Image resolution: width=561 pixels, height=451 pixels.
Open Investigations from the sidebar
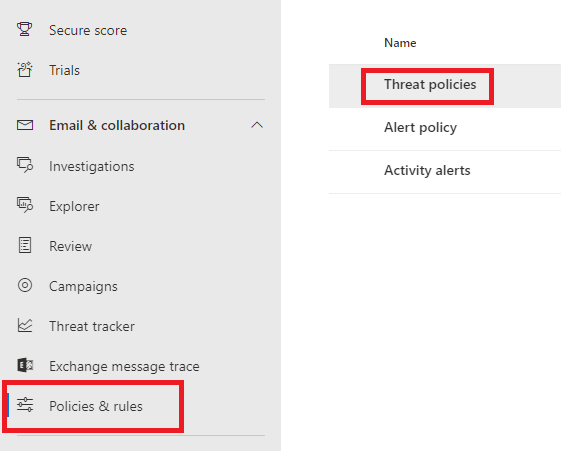click(x=92, y=166)
